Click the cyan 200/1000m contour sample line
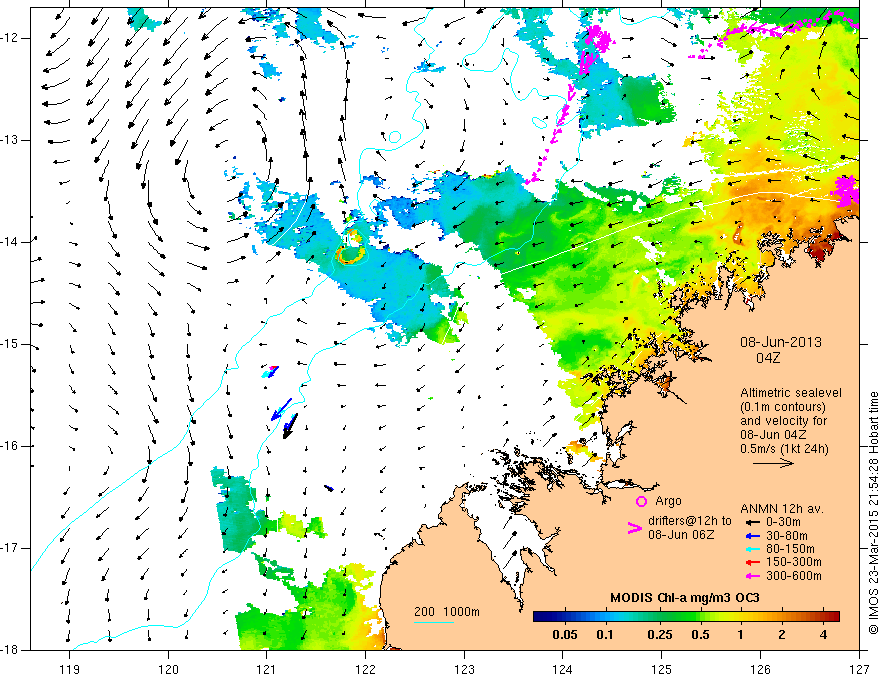The height and width of the screenshot is (680, 880). pos(434,622)
